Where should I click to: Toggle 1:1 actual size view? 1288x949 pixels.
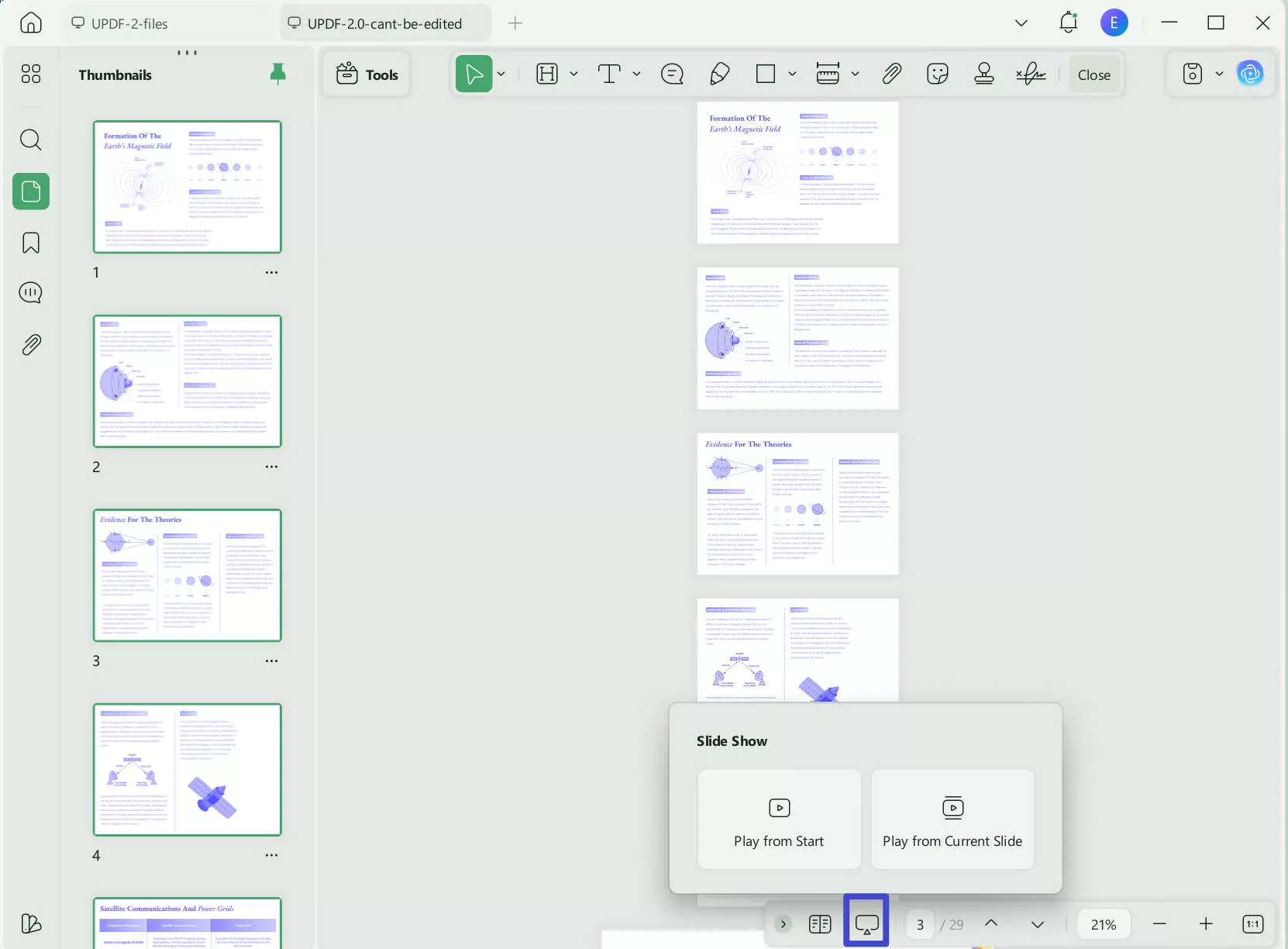(1252, 923)
